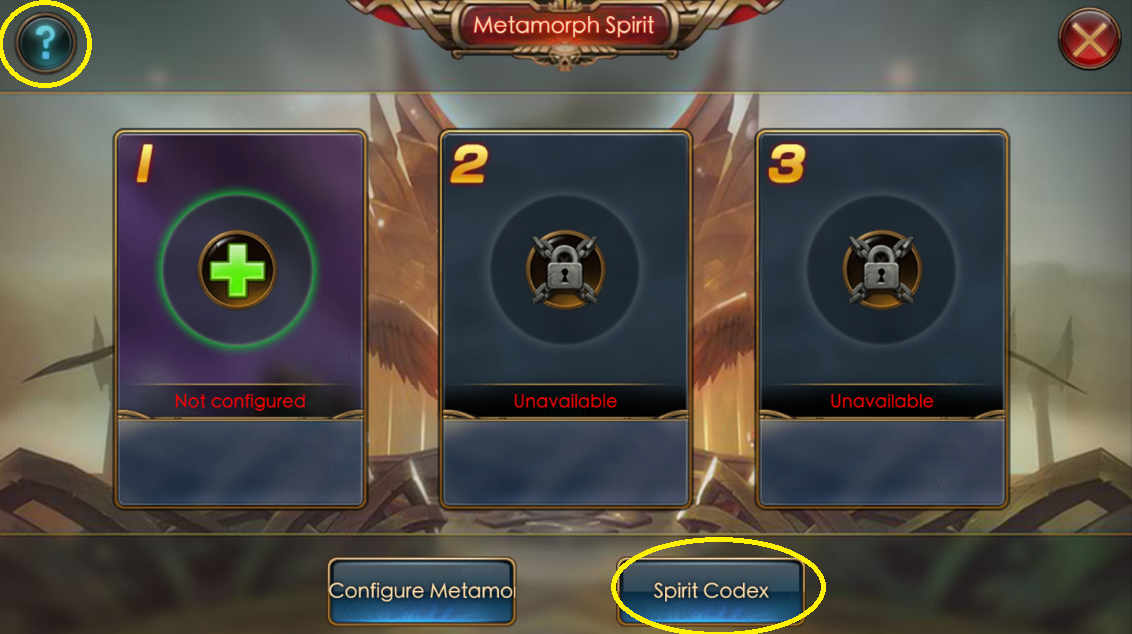The width and height of the screenshot is (1132, 634).
Task: Click the 'Not configured' label
Action: [x=240, y=401]
